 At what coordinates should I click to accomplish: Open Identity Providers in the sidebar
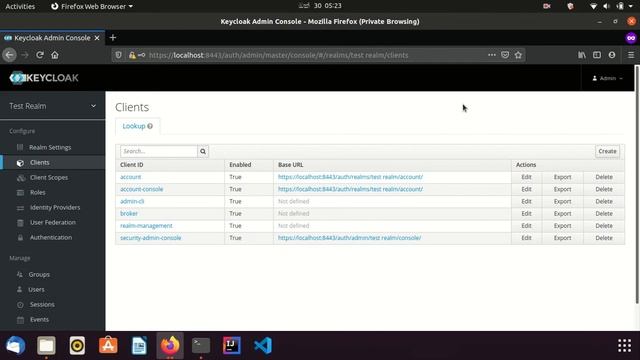click(x=55, y=207)
